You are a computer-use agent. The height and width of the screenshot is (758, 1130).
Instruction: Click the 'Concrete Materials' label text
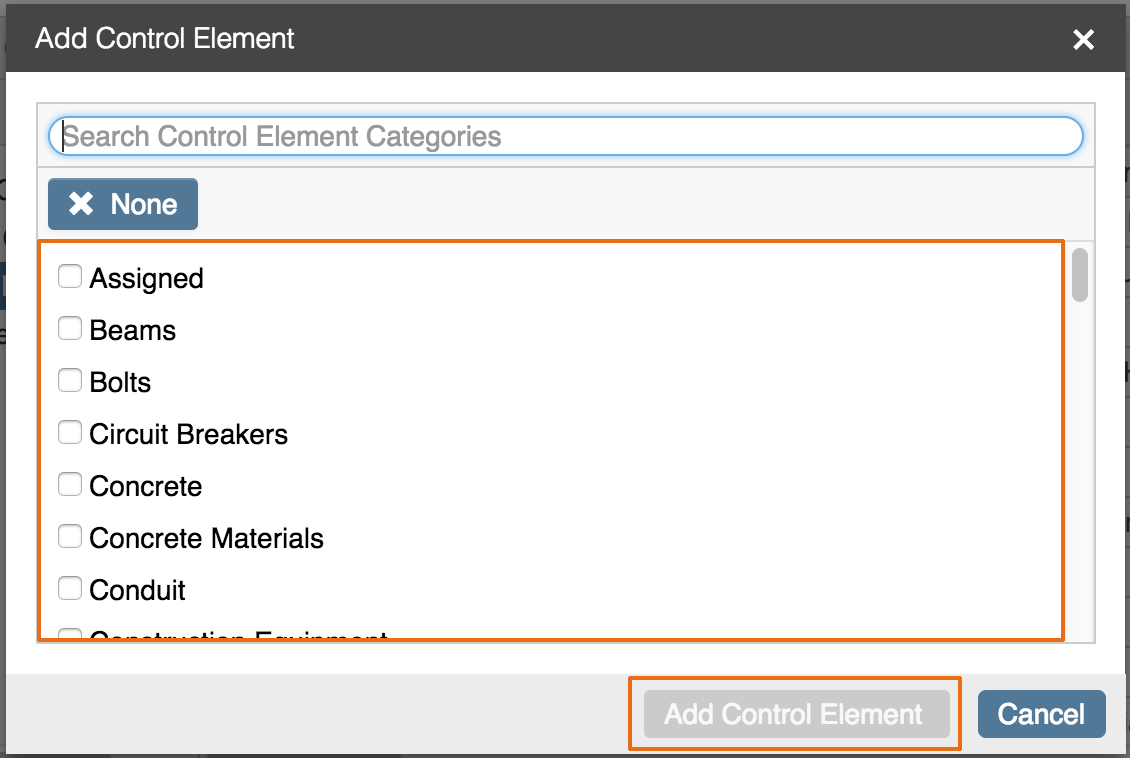[206, 538]
